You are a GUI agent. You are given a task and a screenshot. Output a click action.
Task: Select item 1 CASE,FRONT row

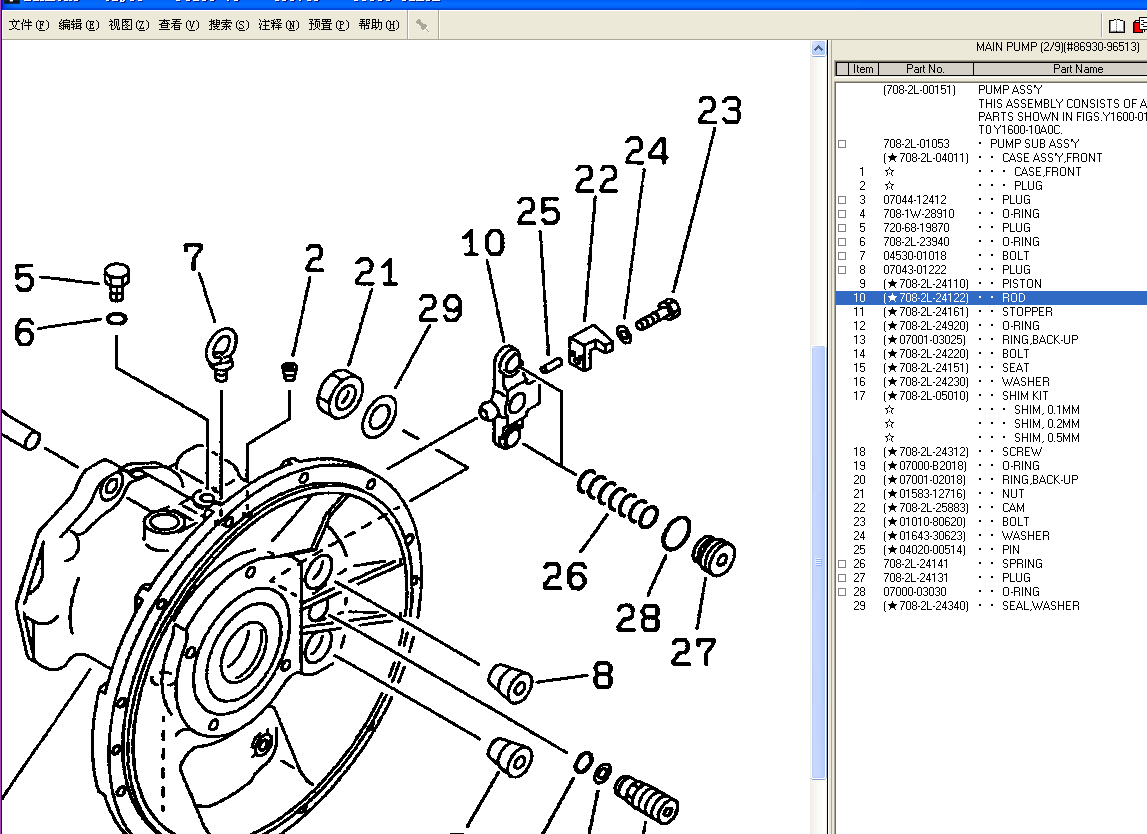coord(991,172)
